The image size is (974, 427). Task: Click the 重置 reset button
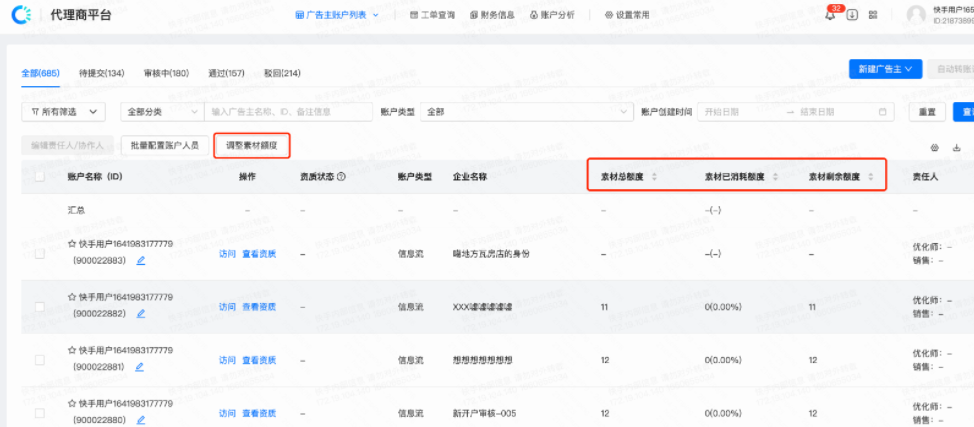tap(927, 112)
